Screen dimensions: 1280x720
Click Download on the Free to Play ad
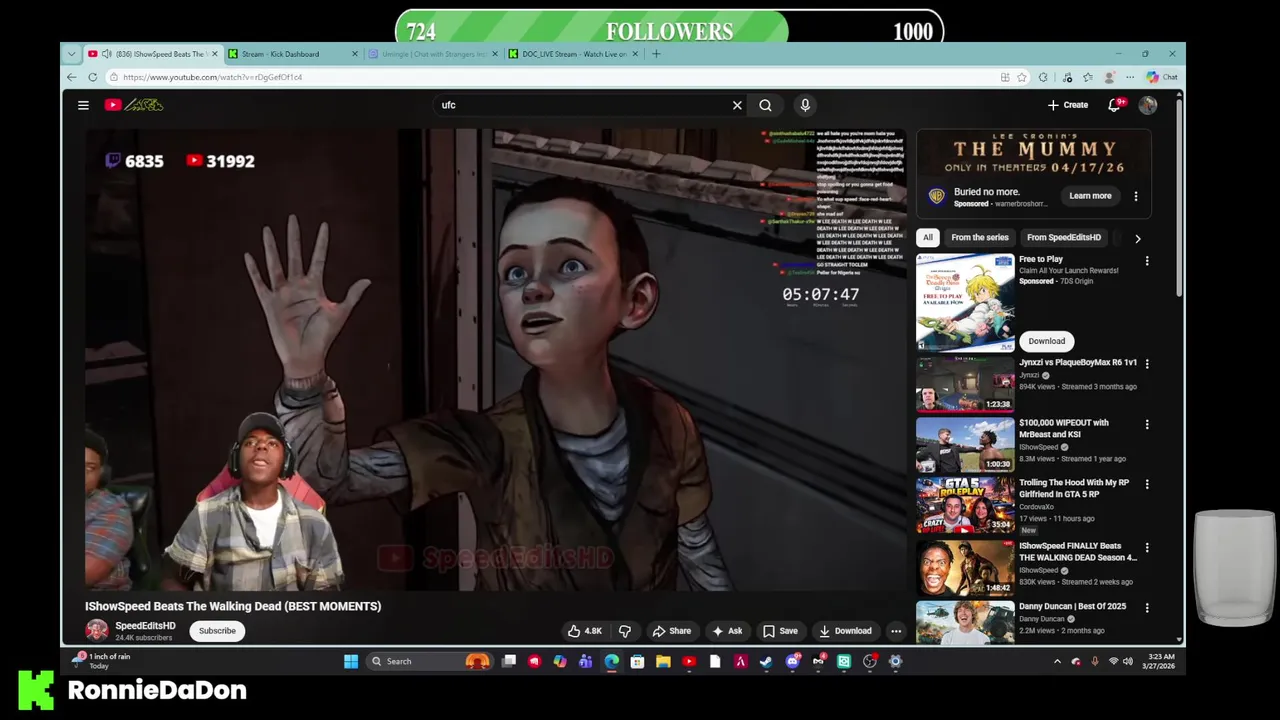click(1047, 341)
